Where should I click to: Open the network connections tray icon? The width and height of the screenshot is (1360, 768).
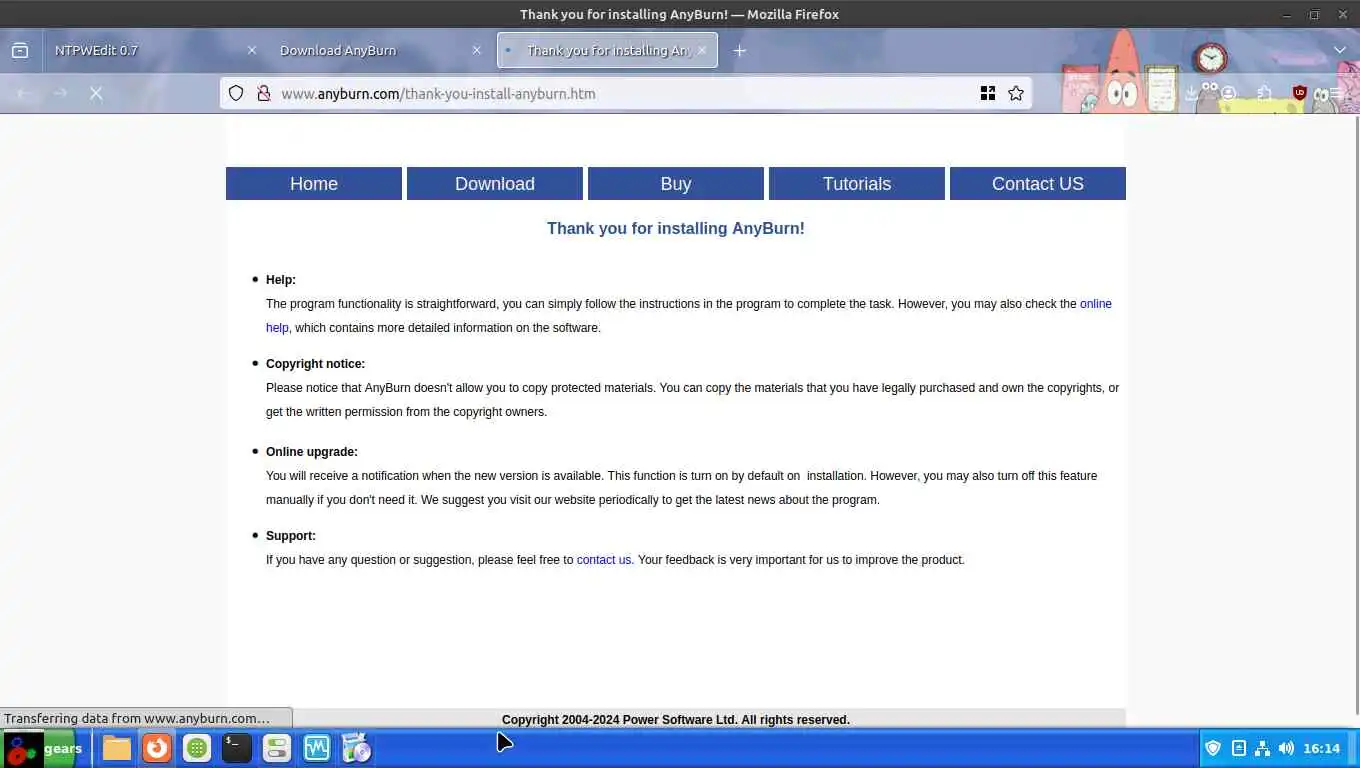click(1262, 748)
